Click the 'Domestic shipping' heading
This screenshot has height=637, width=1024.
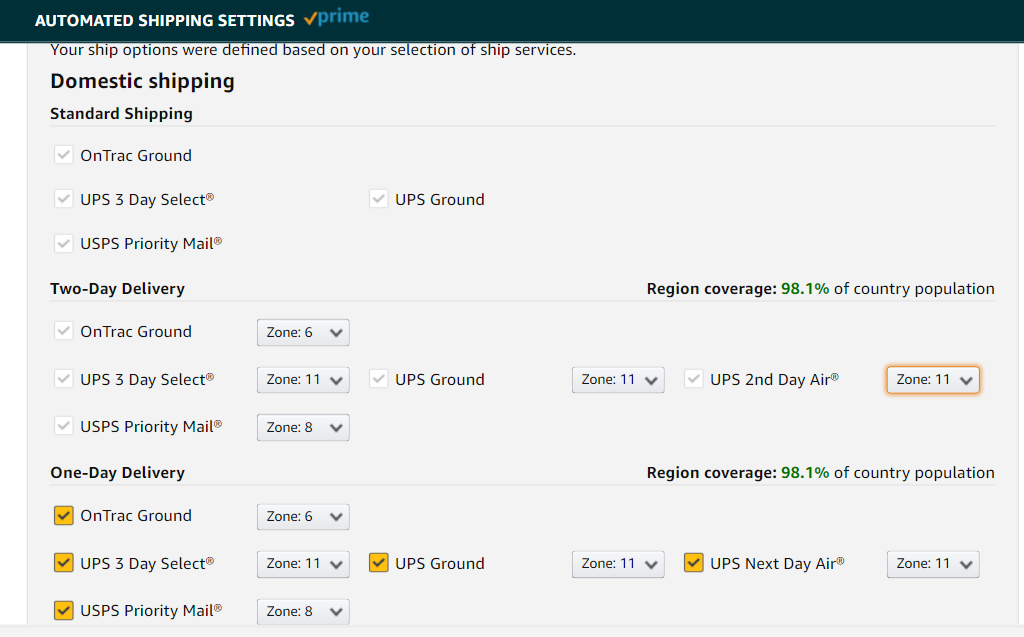click(x=142, y=81)
